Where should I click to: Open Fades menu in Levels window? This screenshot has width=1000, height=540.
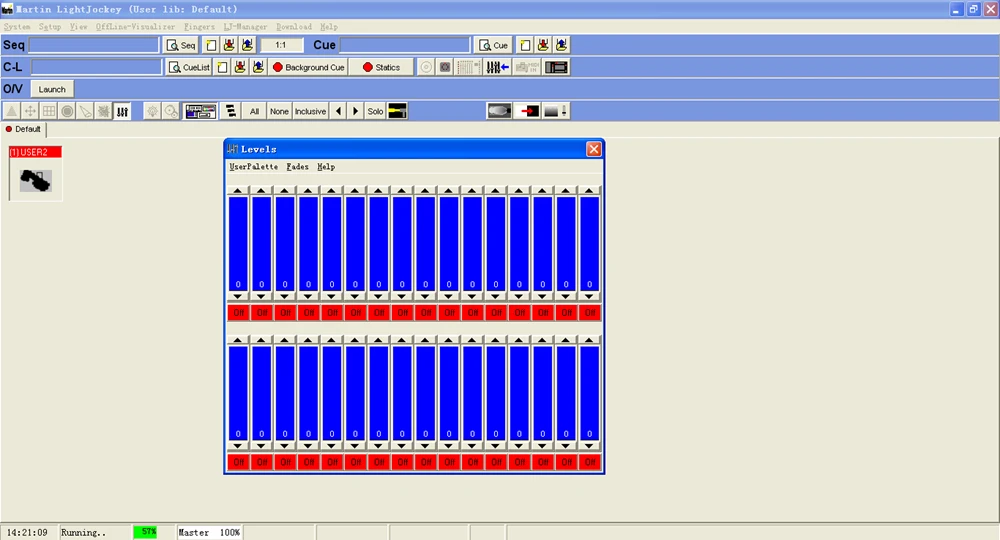pos(297,166)
